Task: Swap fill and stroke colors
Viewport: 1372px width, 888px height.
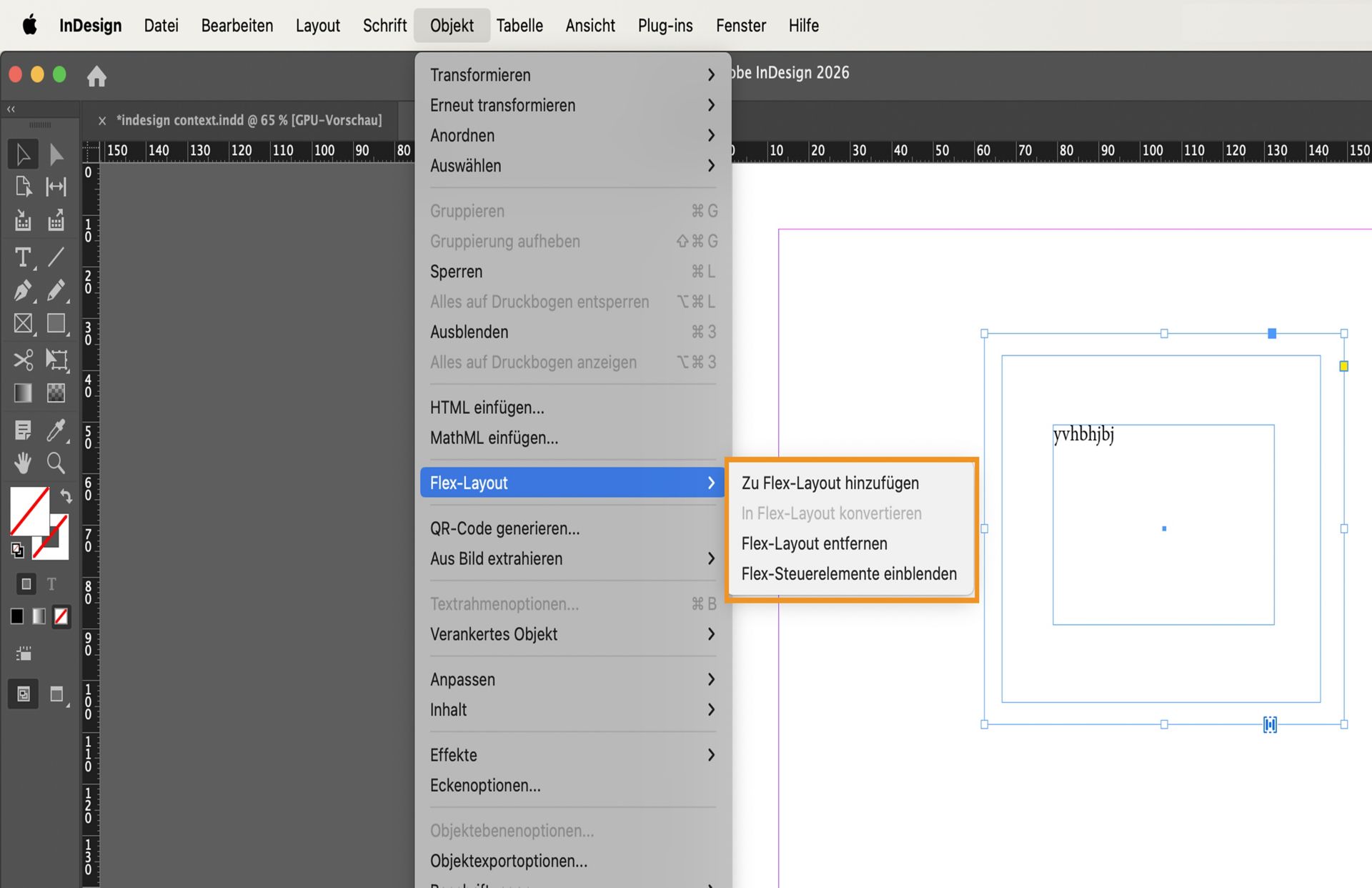Action: [x=65, y=495]
